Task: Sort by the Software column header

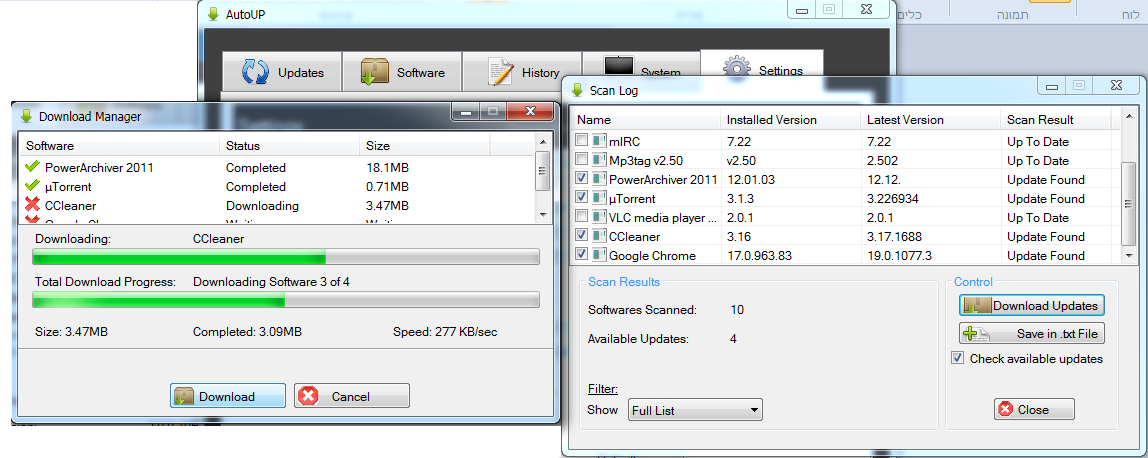Action: (x=121, y=146)
